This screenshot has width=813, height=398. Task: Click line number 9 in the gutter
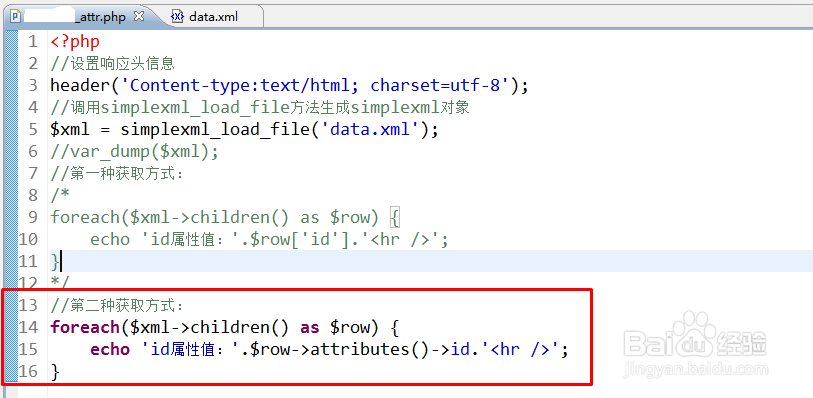coord(33,217)
